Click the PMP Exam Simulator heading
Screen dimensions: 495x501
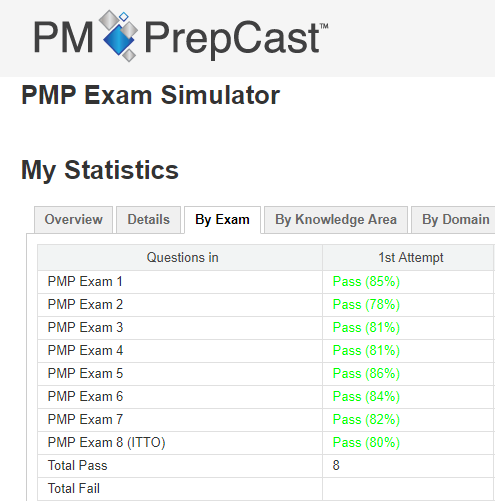click(x=150, y=95)
